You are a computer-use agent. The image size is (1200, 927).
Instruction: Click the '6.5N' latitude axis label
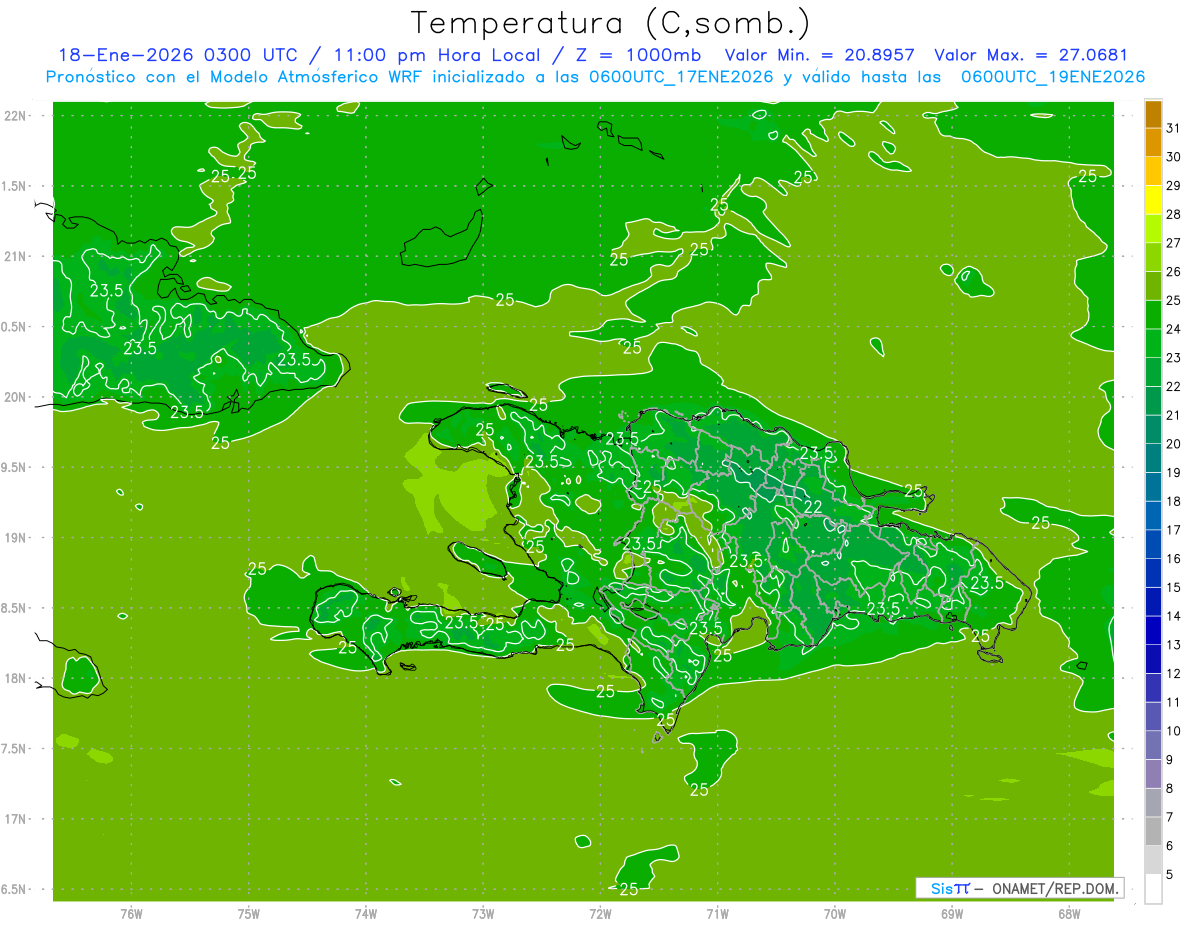pos(15,890)
